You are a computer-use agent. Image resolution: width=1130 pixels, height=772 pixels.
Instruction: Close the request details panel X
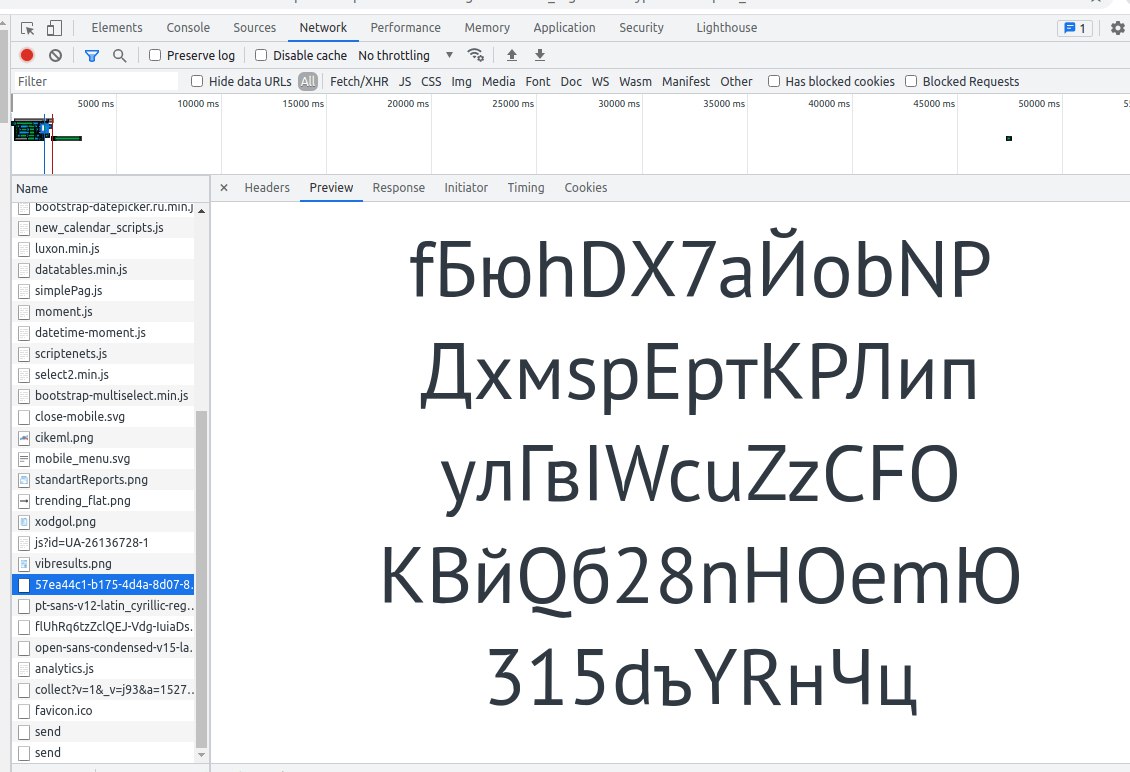[224, 187]
